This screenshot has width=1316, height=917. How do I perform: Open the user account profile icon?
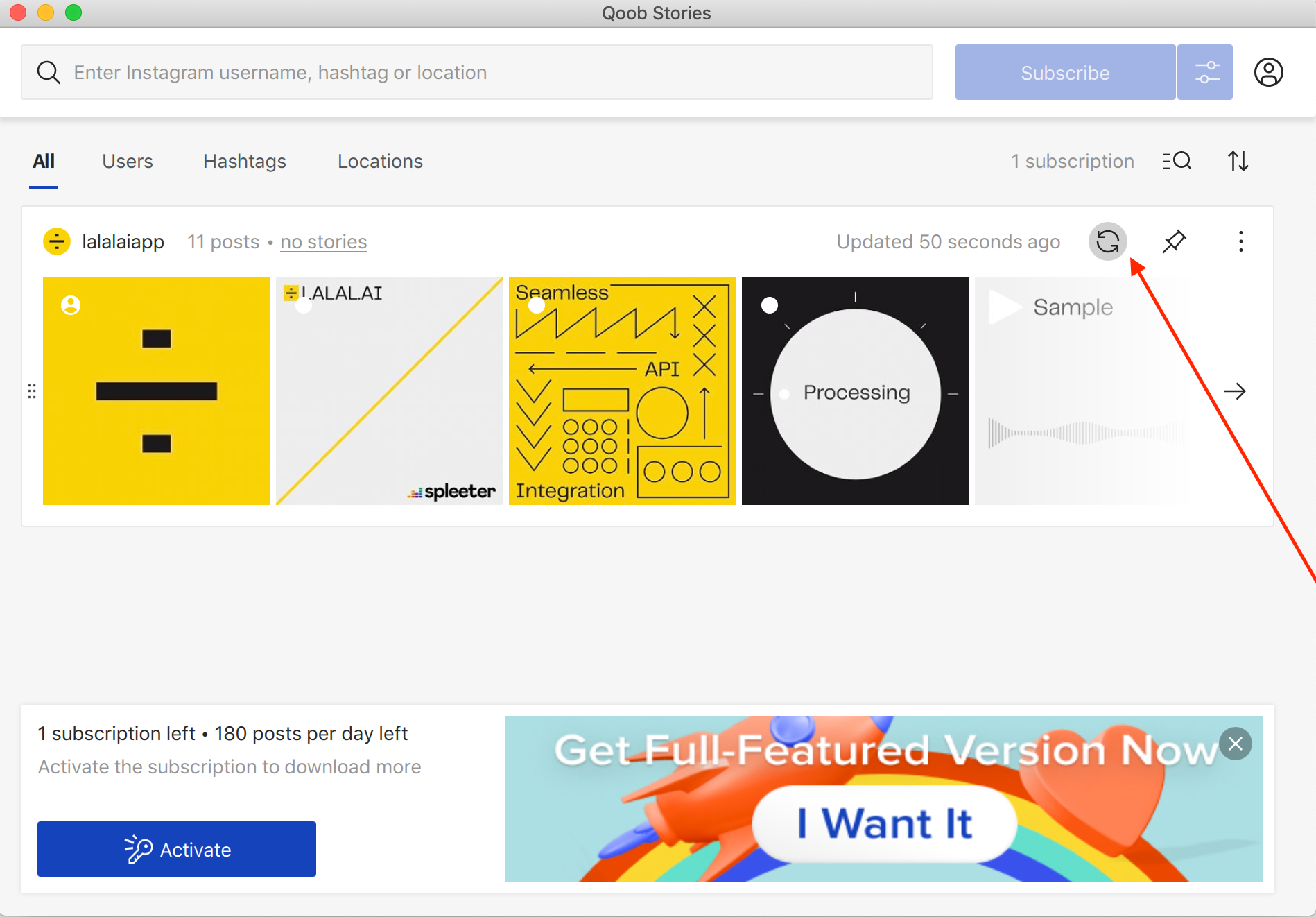[x=1269, y=72]
